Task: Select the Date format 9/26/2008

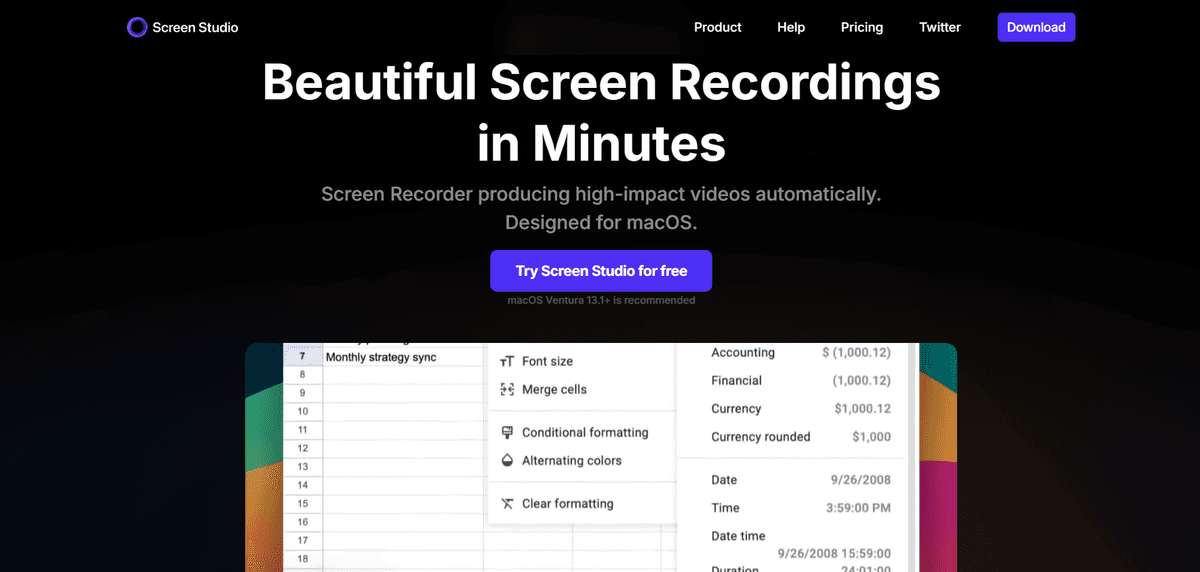Action: 800,479
